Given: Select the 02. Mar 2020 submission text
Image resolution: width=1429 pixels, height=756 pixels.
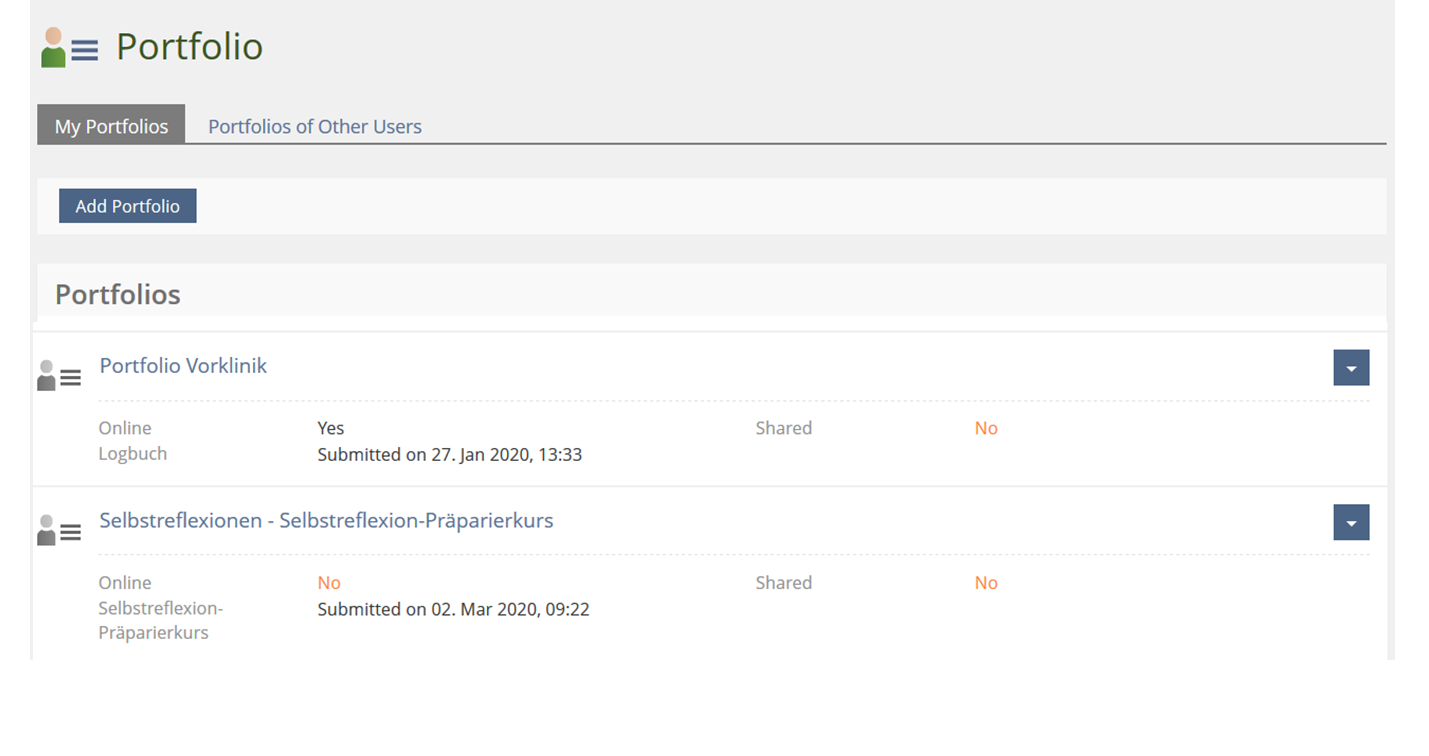Looking at the screenshot, I should click(x=453, y=609).
